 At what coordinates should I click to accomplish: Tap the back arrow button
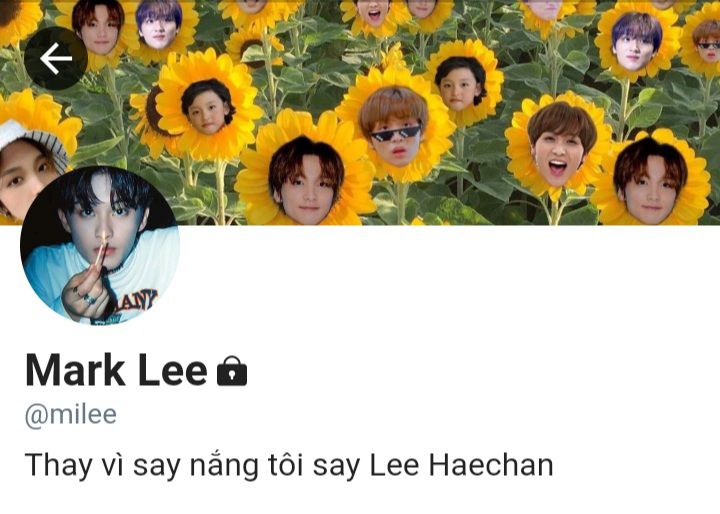coord(56,58)
